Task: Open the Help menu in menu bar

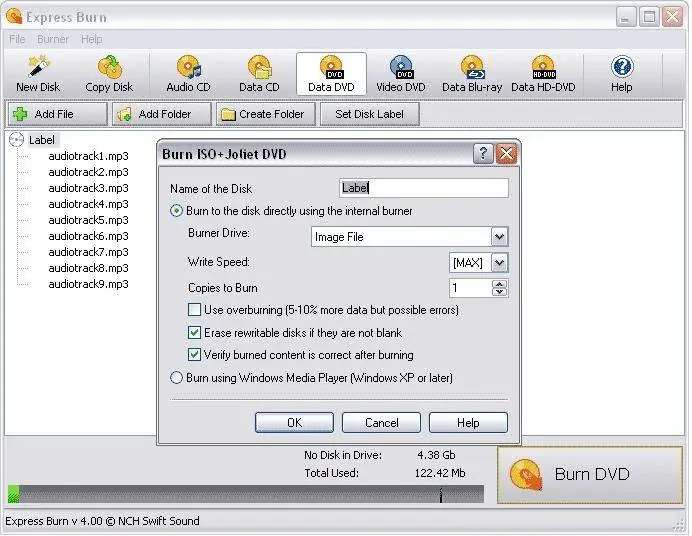Action: [91, 39]
